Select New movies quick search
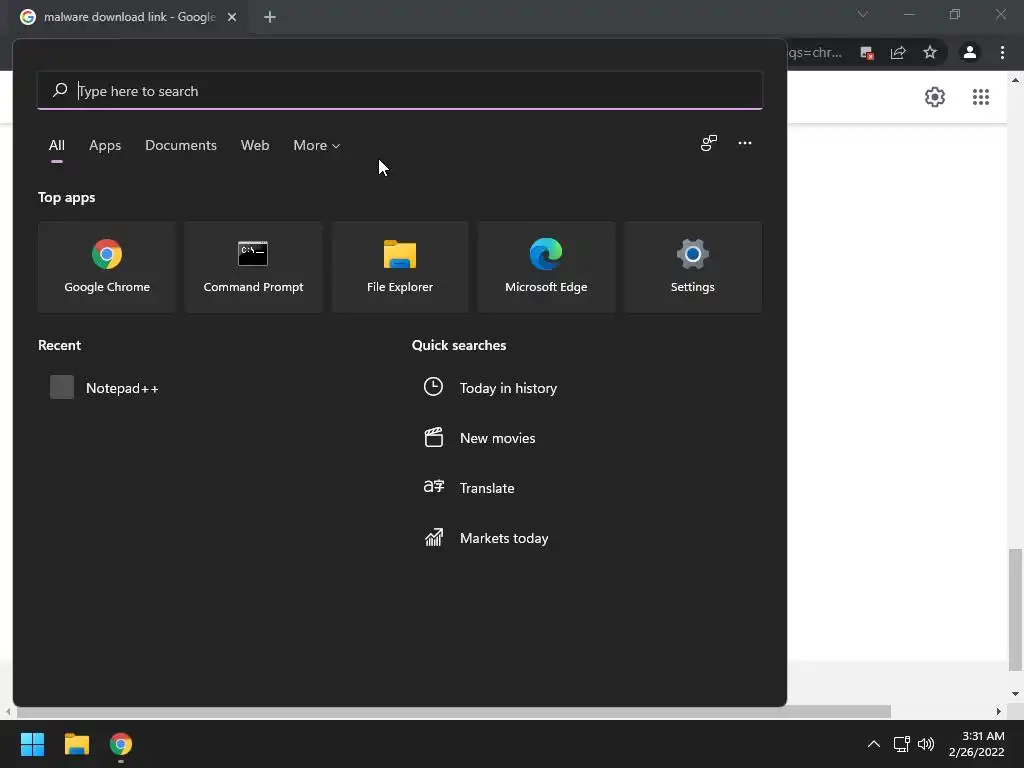1024x768 pixels. [x=479, y=438]
